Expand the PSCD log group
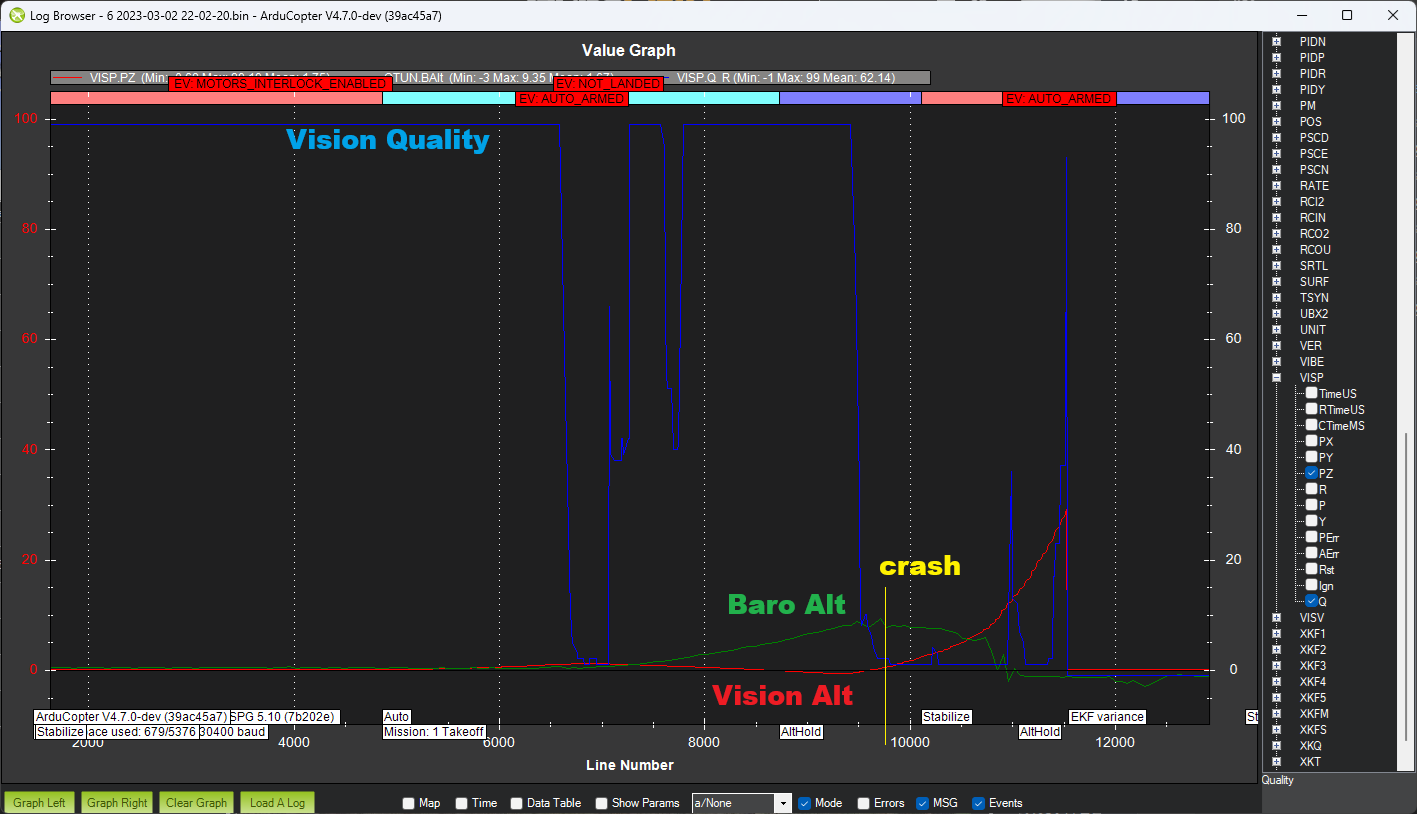The width and height of the screenshot is (1417, 814). [1276, 138]
